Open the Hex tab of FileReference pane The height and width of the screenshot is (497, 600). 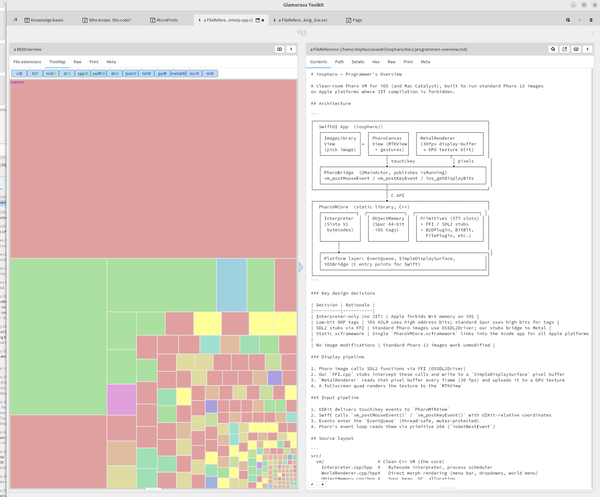pyautogui.click(x=376, y=62)
